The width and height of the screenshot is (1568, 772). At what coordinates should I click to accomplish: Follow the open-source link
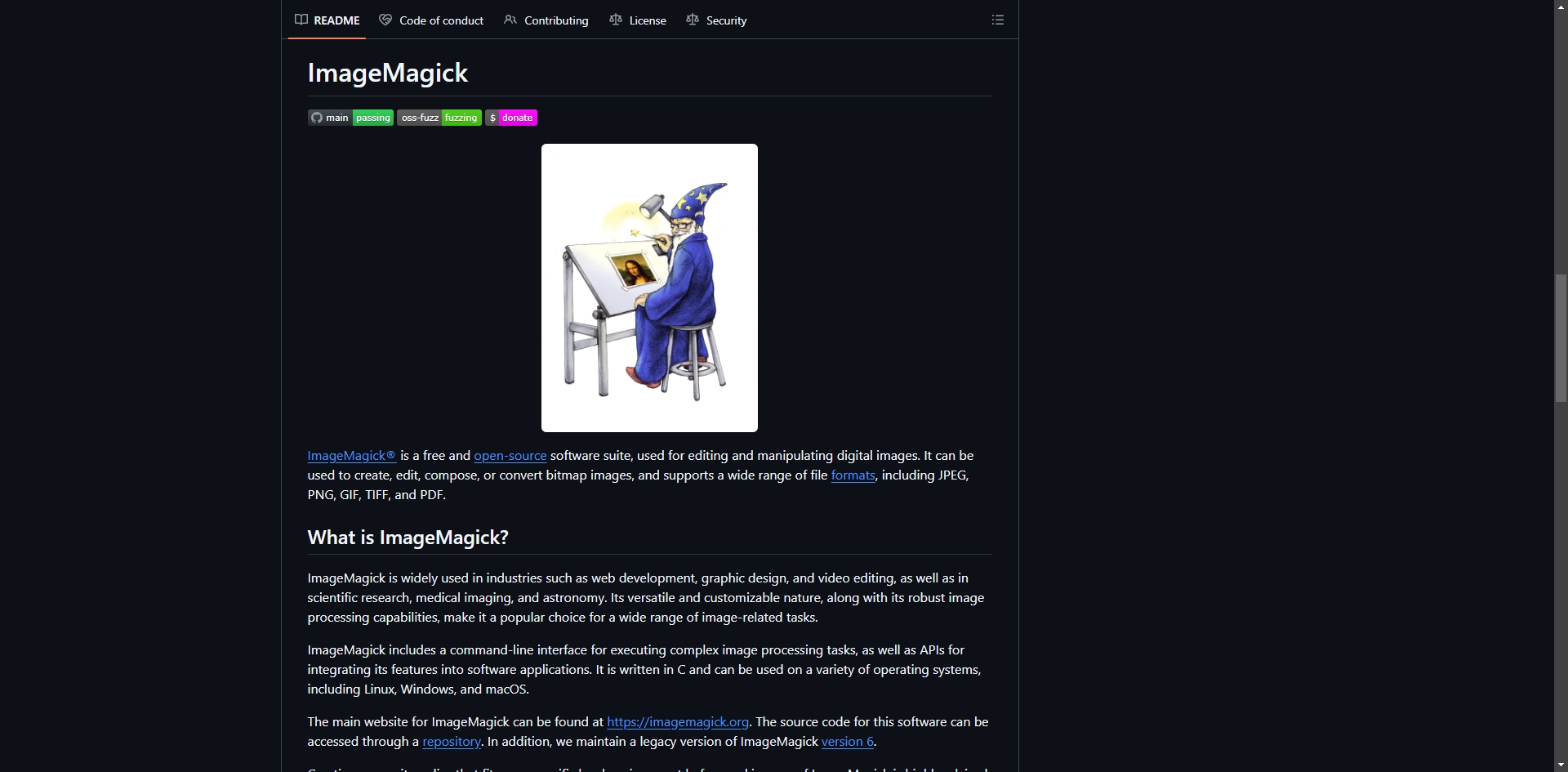[x=510, y=456]
